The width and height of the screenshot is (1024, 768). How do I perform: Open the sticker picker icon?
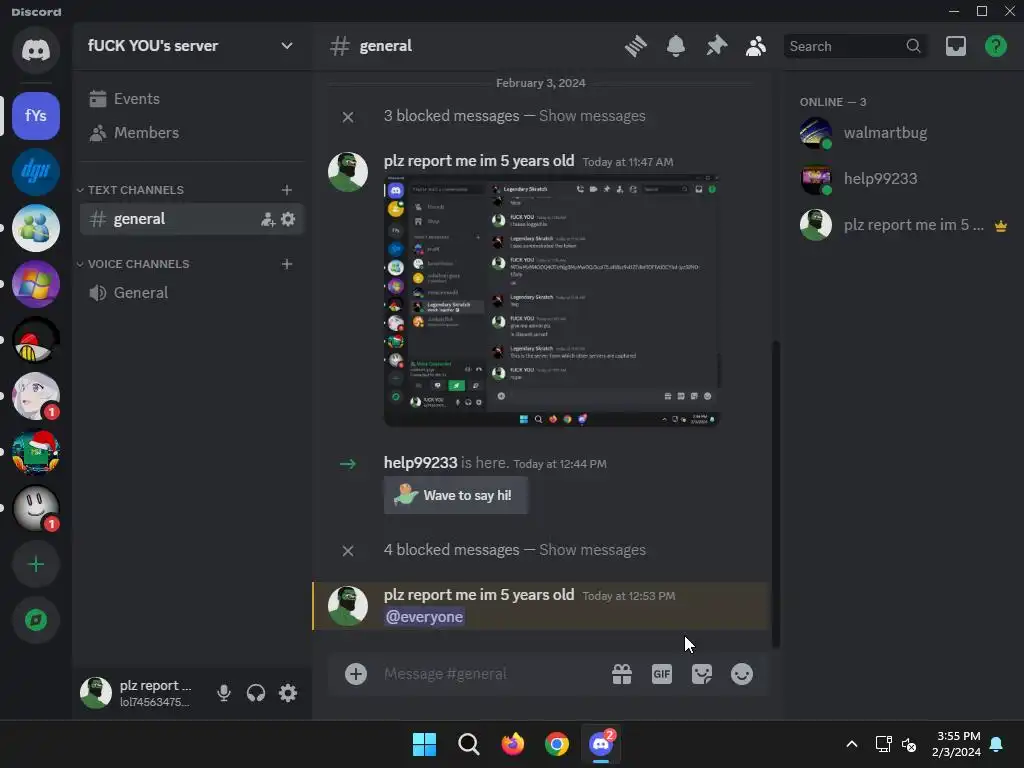(x=702, y=674)
